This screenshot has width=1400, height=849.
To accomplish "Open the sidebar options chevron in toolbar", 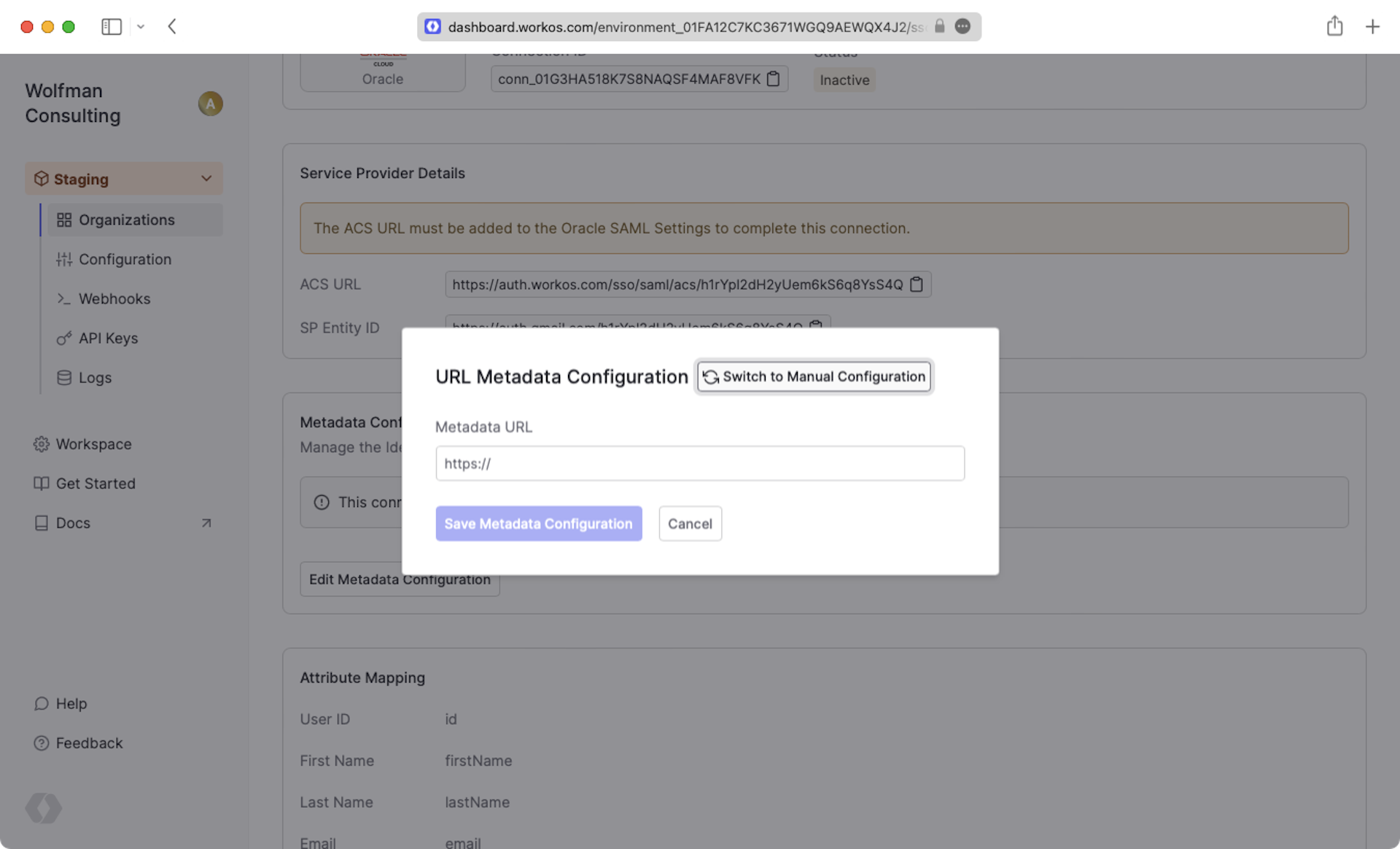I will pos(141,27).
